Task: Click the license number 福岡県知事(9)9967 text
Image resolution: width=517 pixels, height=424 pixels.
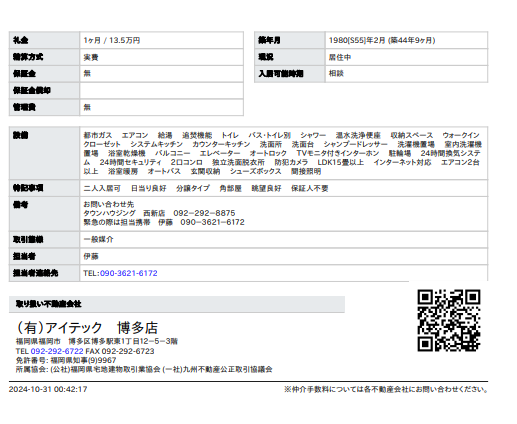Action: 83,360
